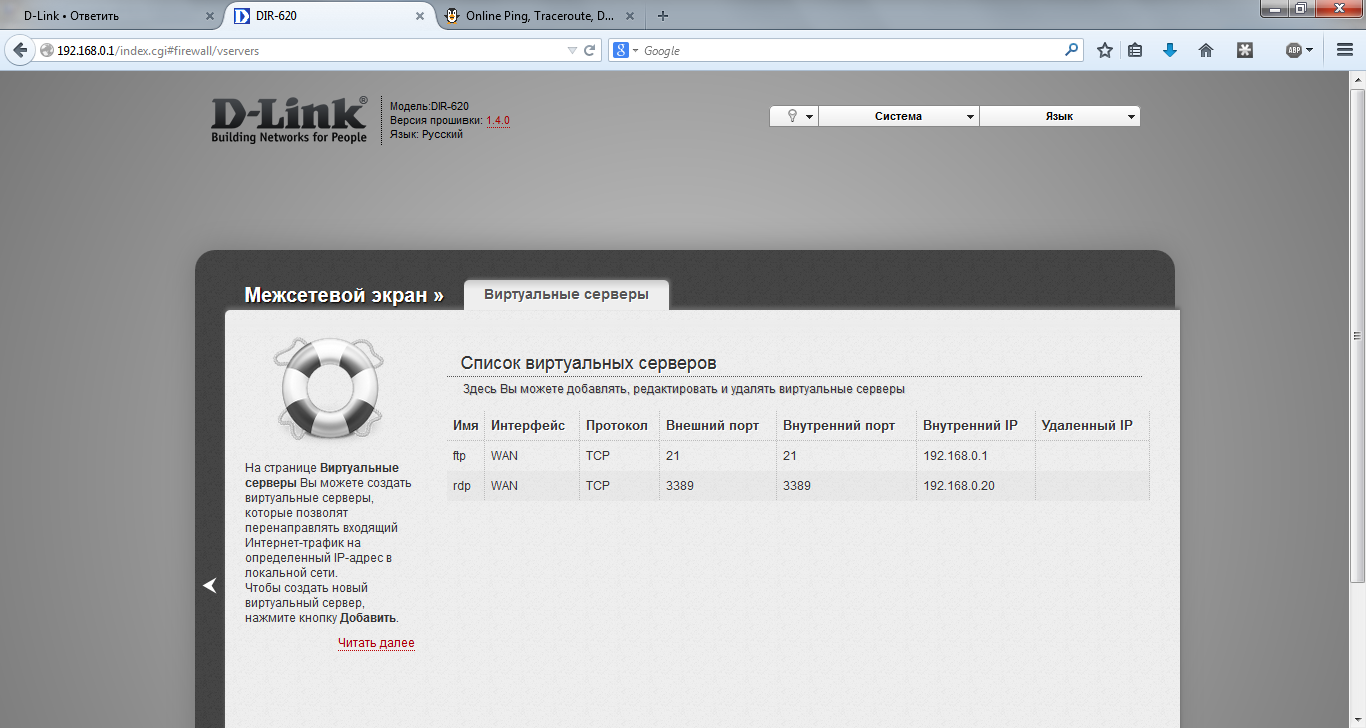Click the Интерфейс column header

point(528,425)
